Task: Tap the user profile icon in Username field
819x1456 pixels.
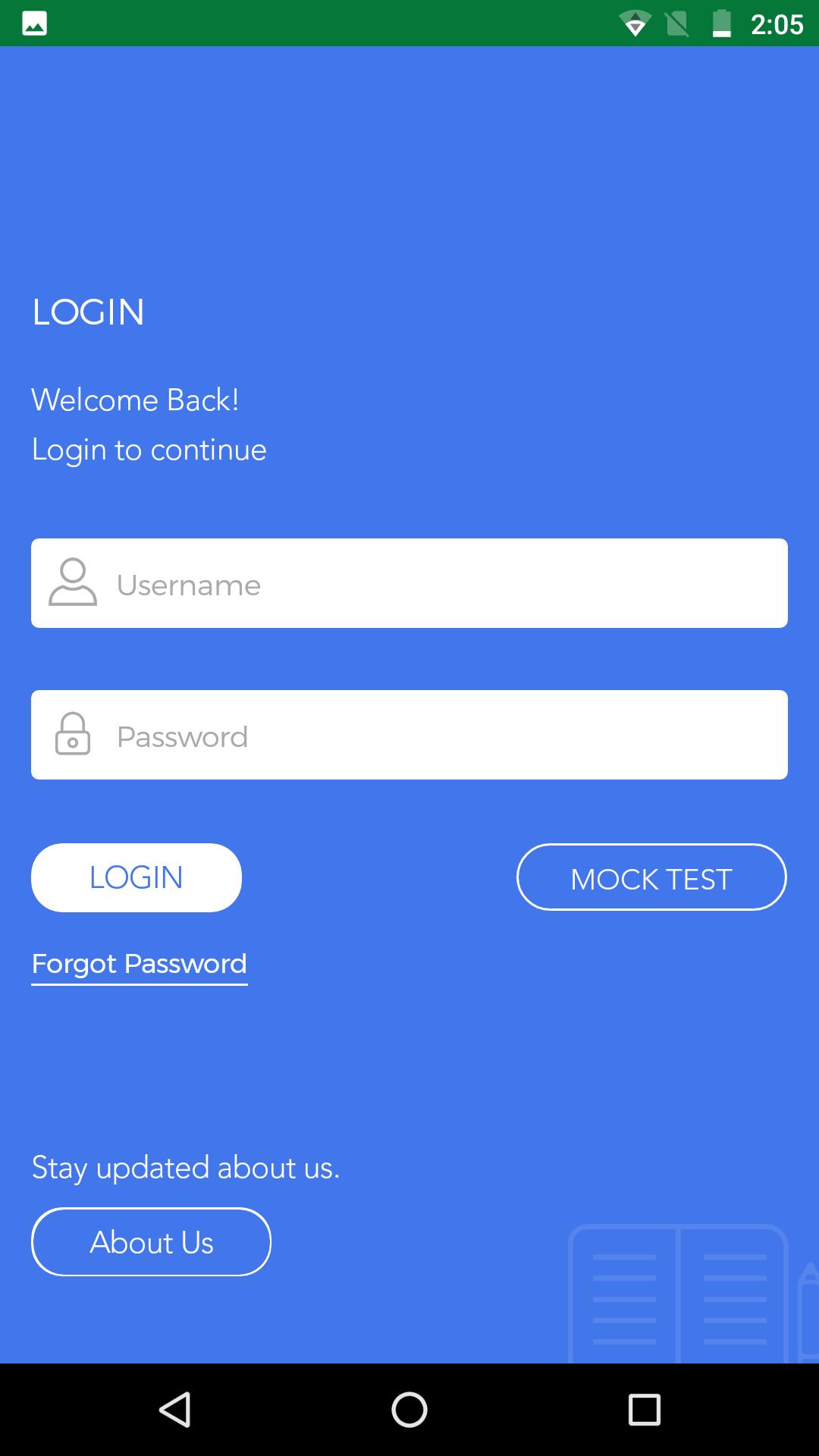Action: [73, 582]
